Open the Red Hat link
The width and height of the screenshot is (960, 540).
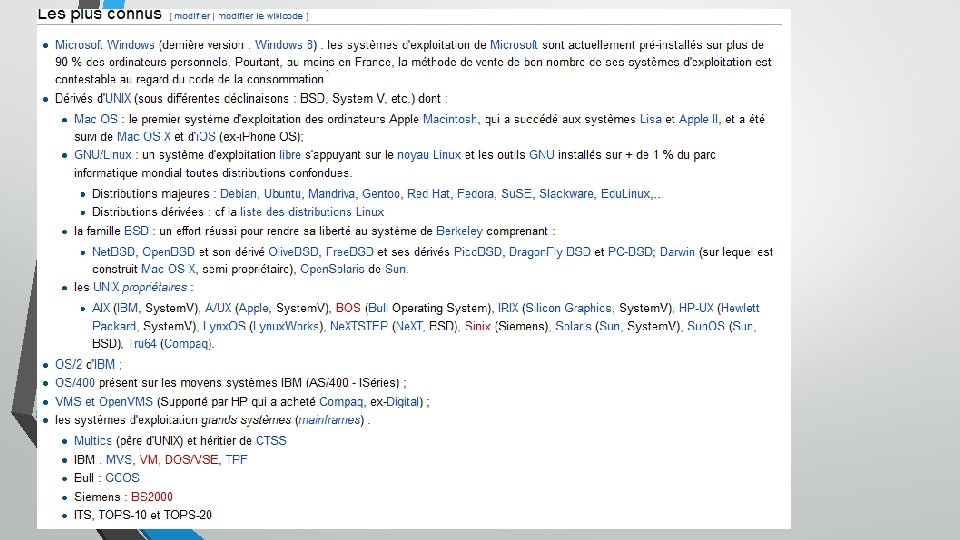[x=428, y=193]
